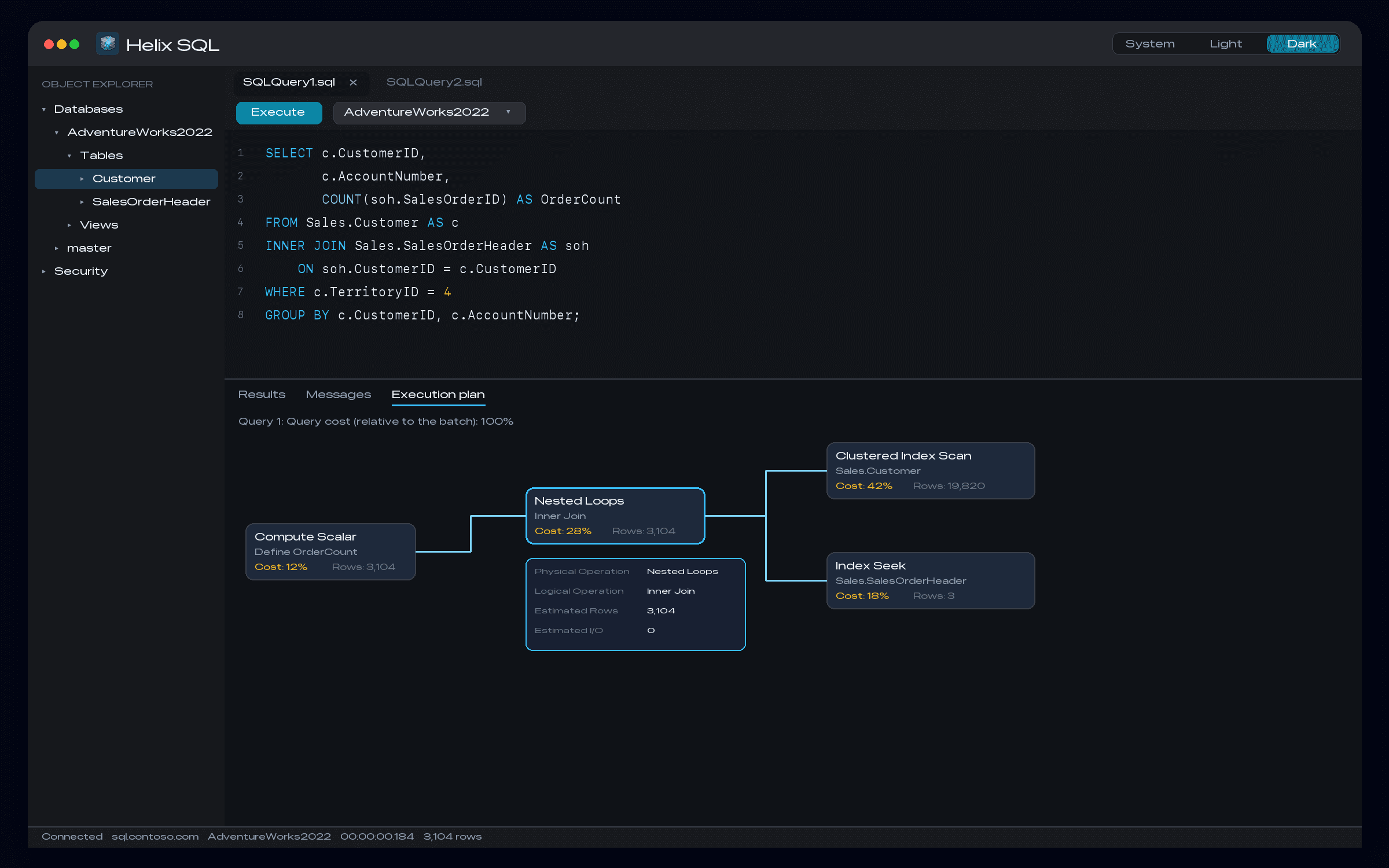This screenshot has width=1389, height=868.
Task: Switch theme to Light
Action: (x=1226, y=44)
